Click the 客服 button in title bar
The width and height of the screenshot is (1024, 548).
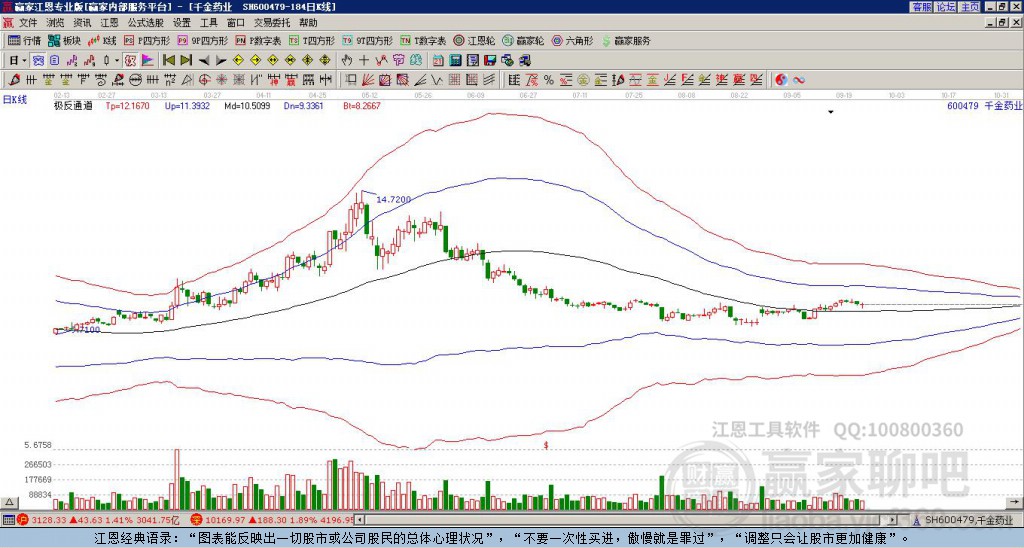(x=922, y=7)
